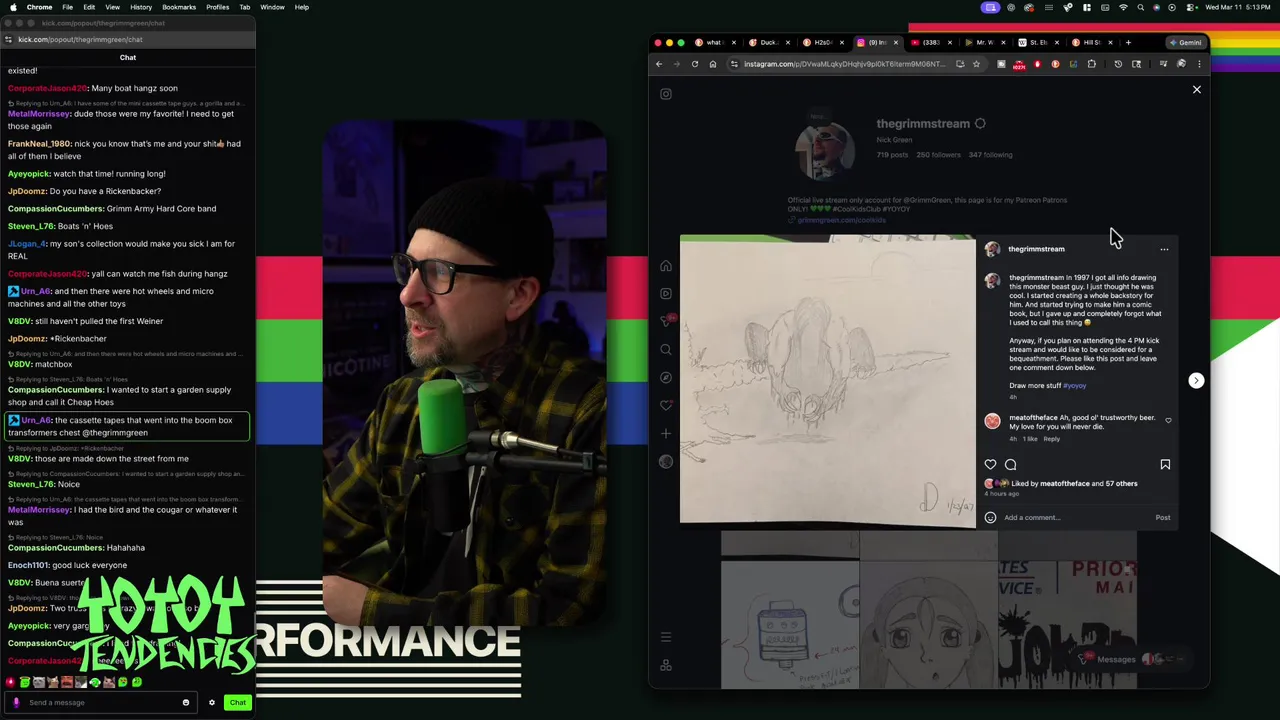Open the #yoyoy hashtag link
The image size is (1280, 720).
[x=1074, y=386]
